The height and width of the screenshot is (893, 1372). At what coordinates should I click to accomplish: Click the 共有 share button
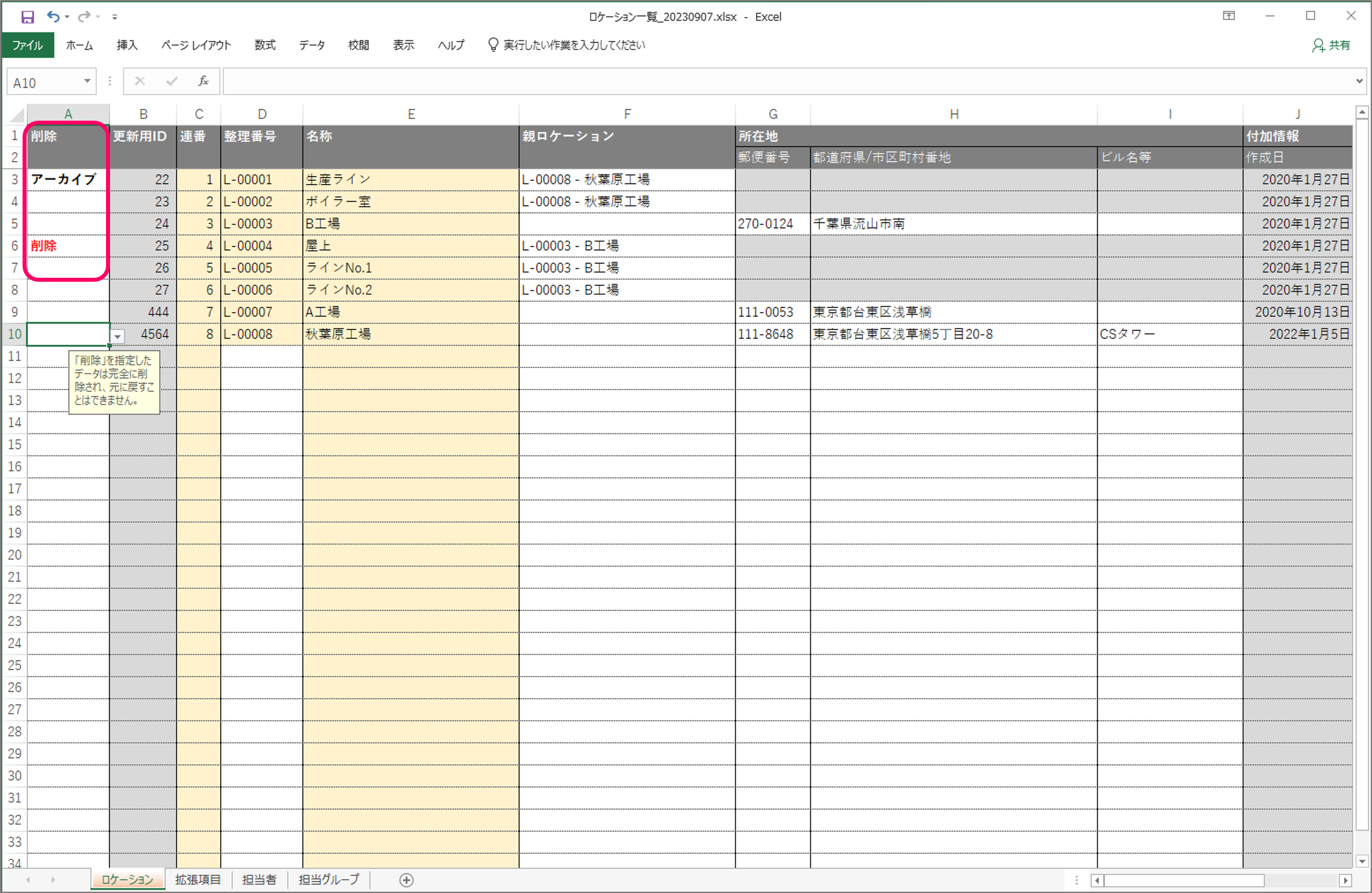pyautogui.click(x=1331, y=45)
